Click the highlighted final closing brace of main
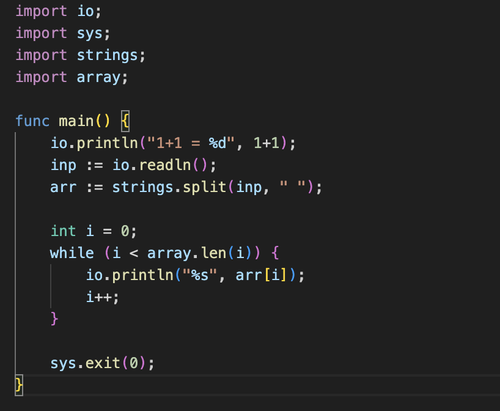Screen dimensions: 500x411 pos(19,385)
